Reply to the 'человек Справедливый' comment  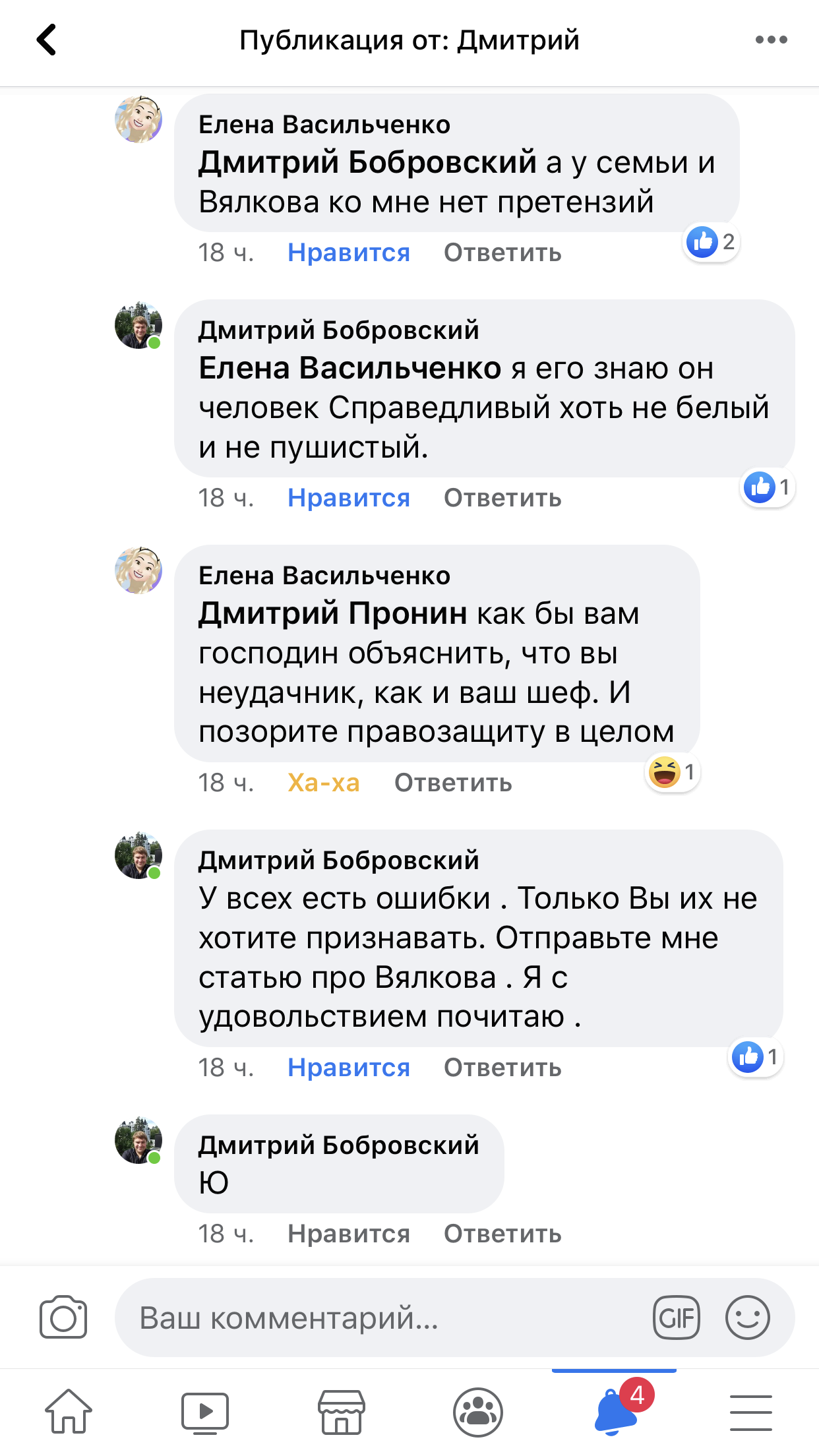pos(502,498)
